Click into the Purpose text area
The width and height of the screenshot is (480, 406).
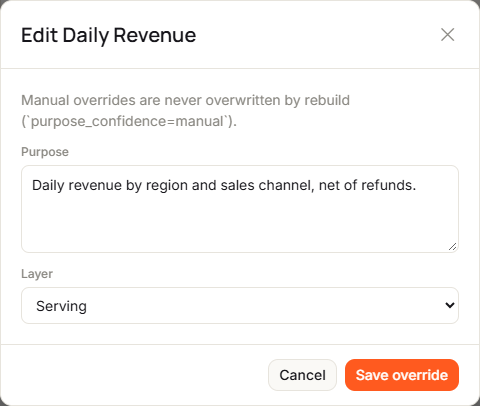point(240,209)
